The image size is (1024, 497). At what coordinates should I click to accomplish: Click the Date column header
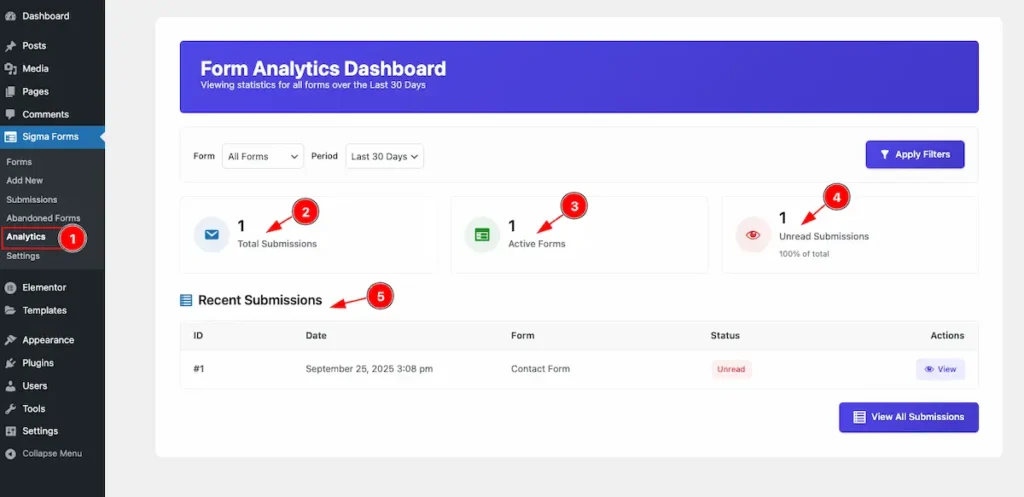(x=316, y=336)
